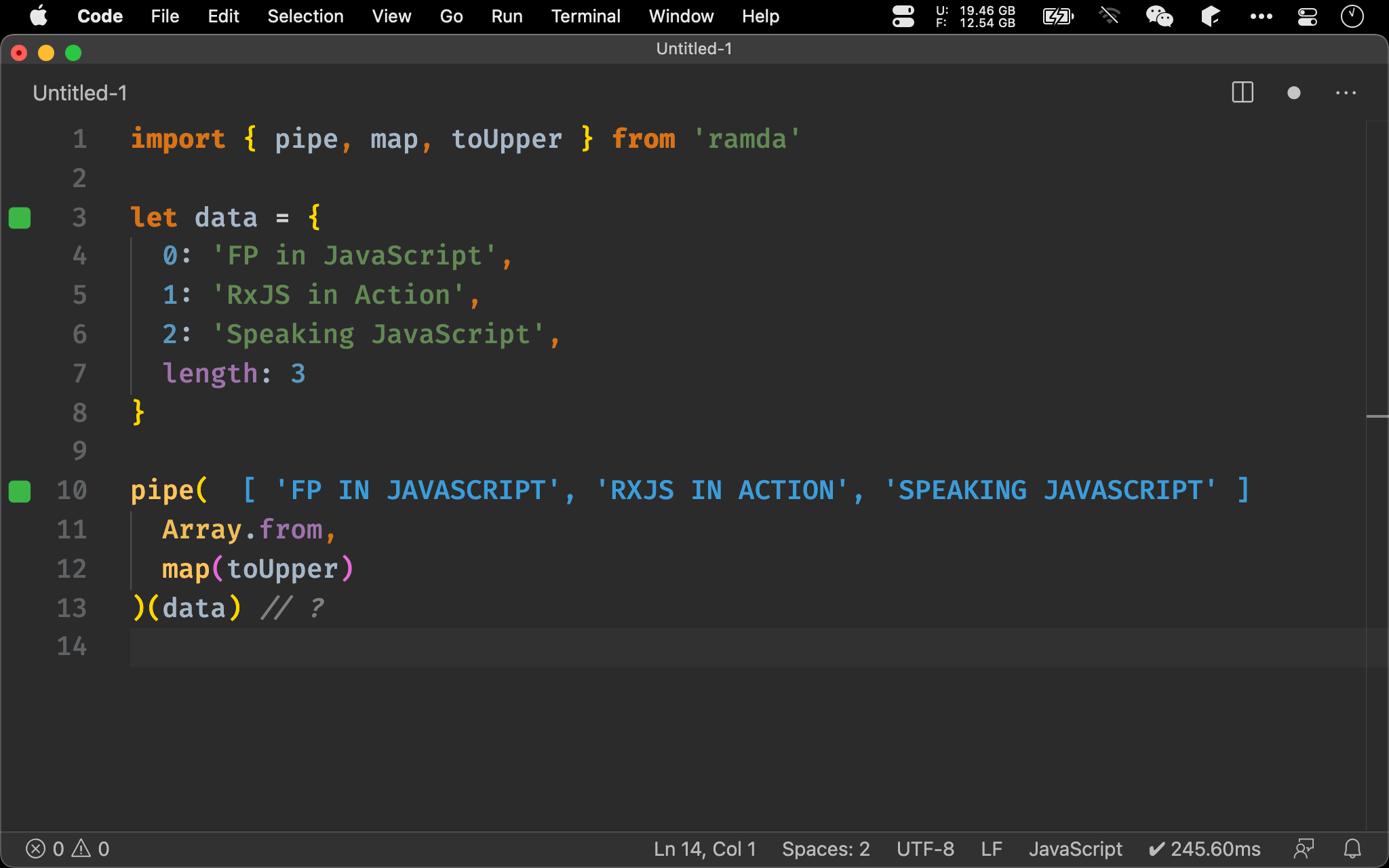Click the toggle-switch icon left of memory stats
The width and height of the screenshot is (1389, 868).
pos(903,16)
